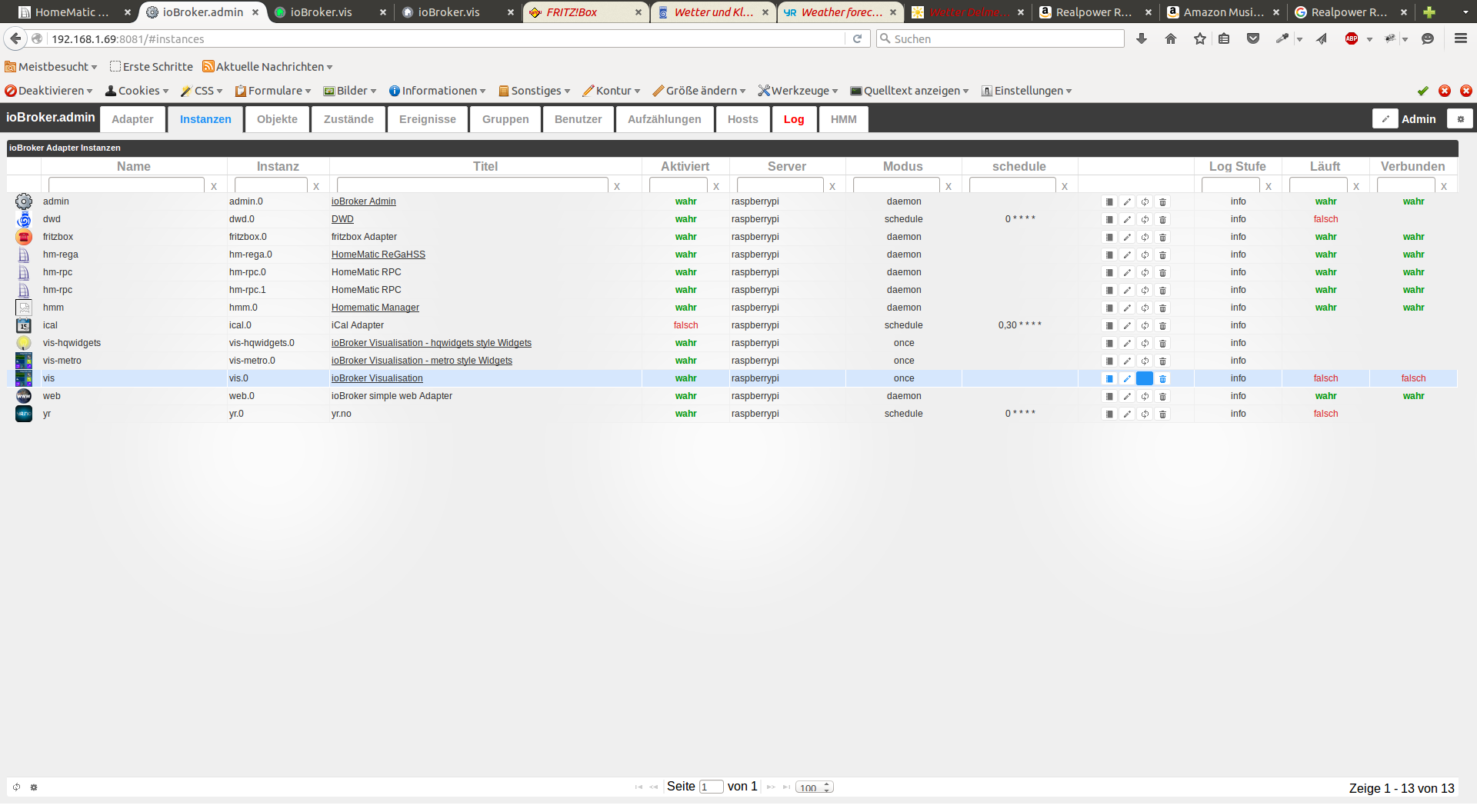Open the CSS dropdown menu
The height and width of the screenshot is (812, 1477).
pyautogui.click(x=202, y=91)
